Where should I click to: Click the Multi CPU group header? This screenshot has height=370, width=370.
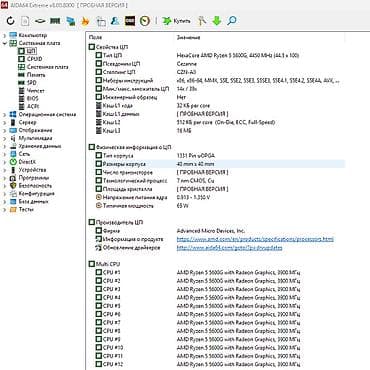(104, 264)
